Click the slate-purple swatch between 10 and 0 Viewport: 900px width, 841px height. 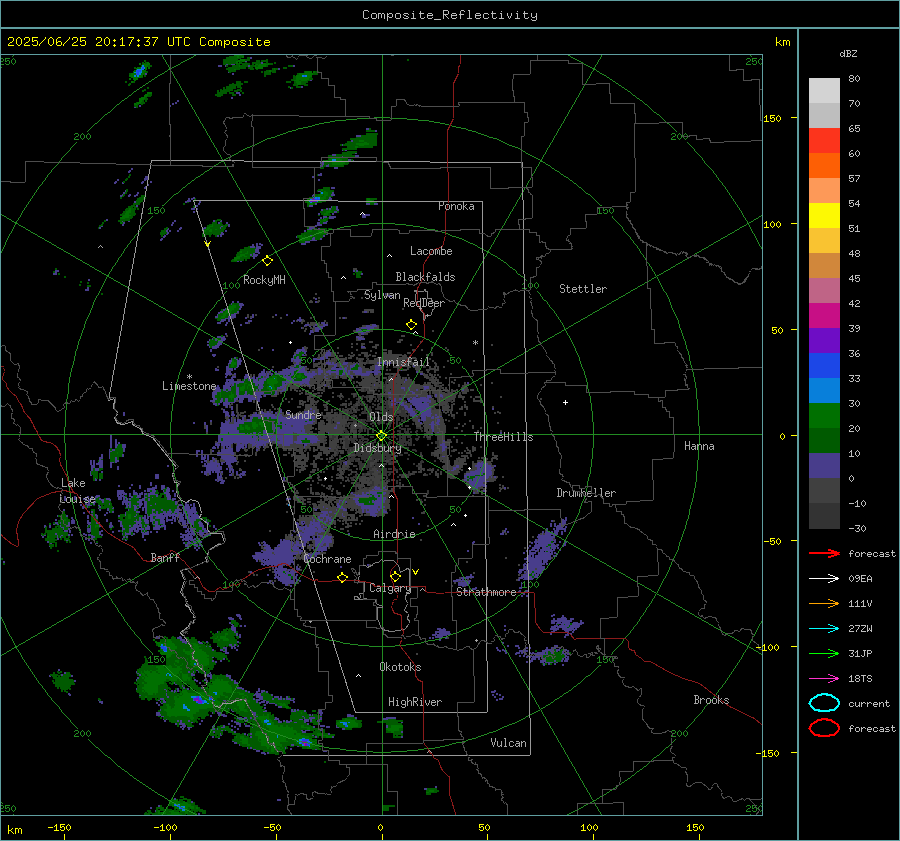824,466
